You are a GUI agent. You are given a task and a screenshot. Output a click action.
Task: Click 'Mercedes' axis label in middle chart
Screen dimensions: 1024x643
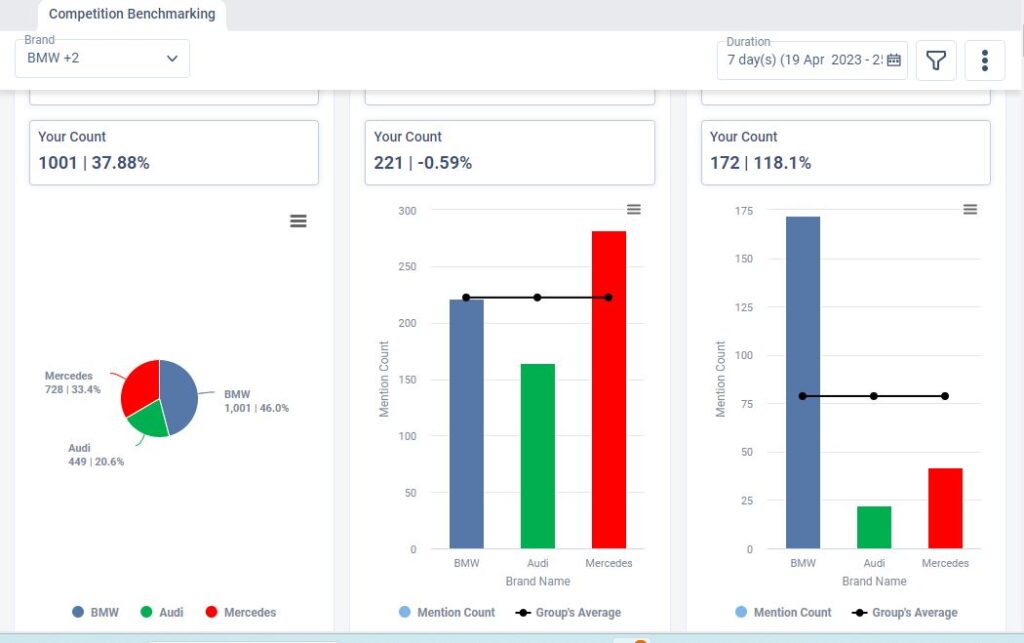[x=609, y=563]
